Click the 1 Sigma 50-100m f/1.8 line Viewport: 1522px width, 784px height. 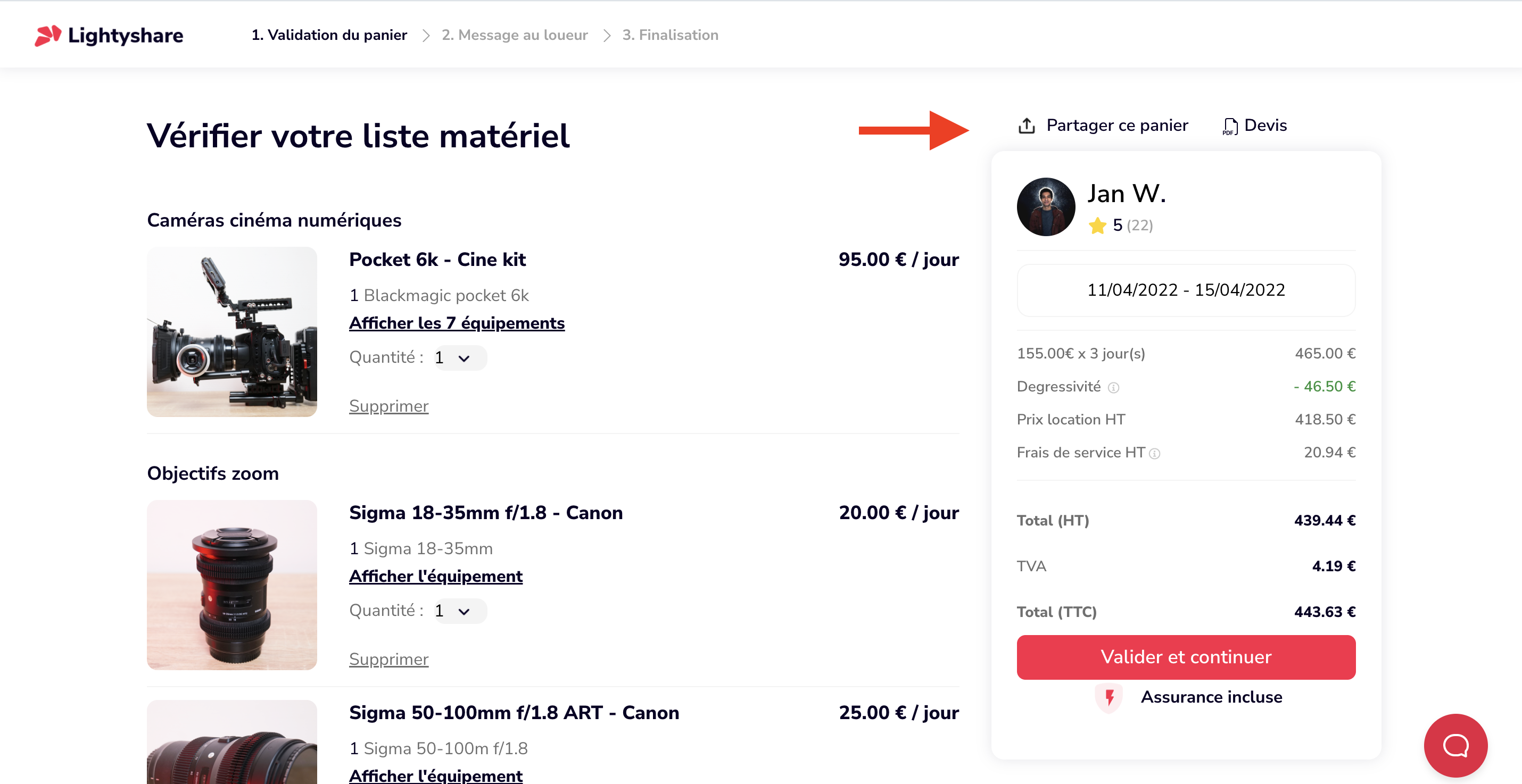[x=439, y=748]
